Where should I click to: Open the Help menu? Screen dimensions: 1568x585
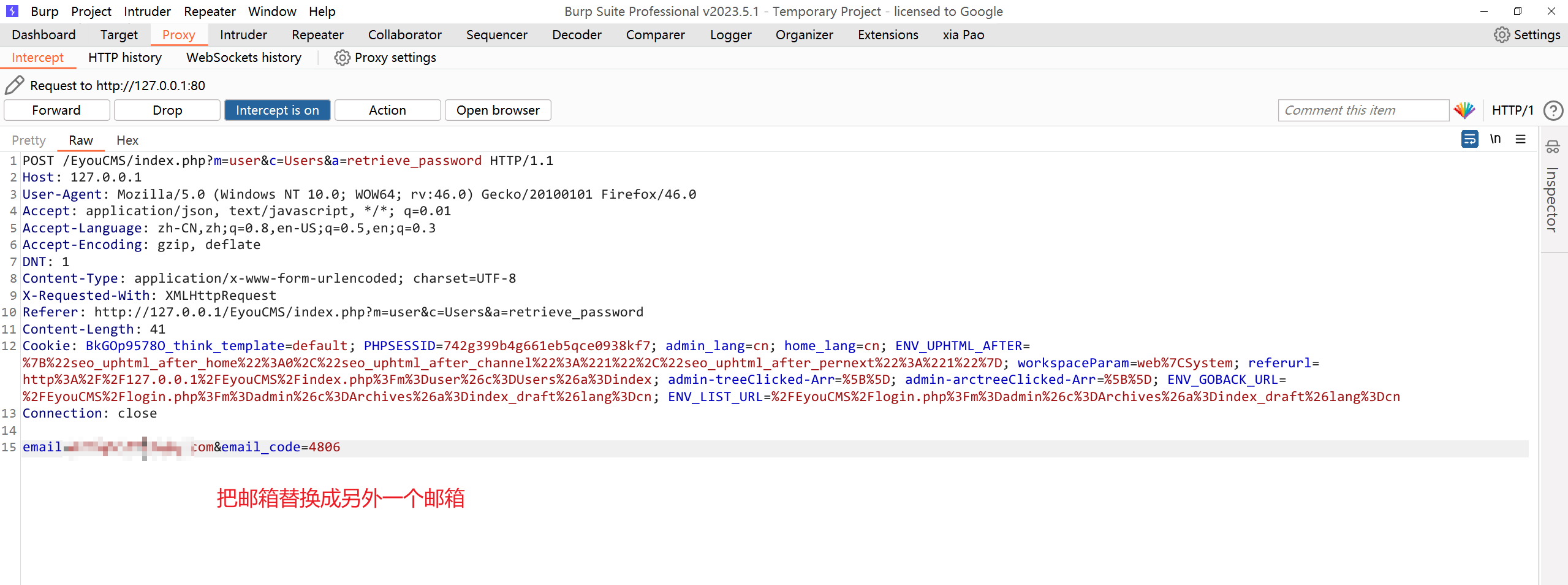(322, 11)
